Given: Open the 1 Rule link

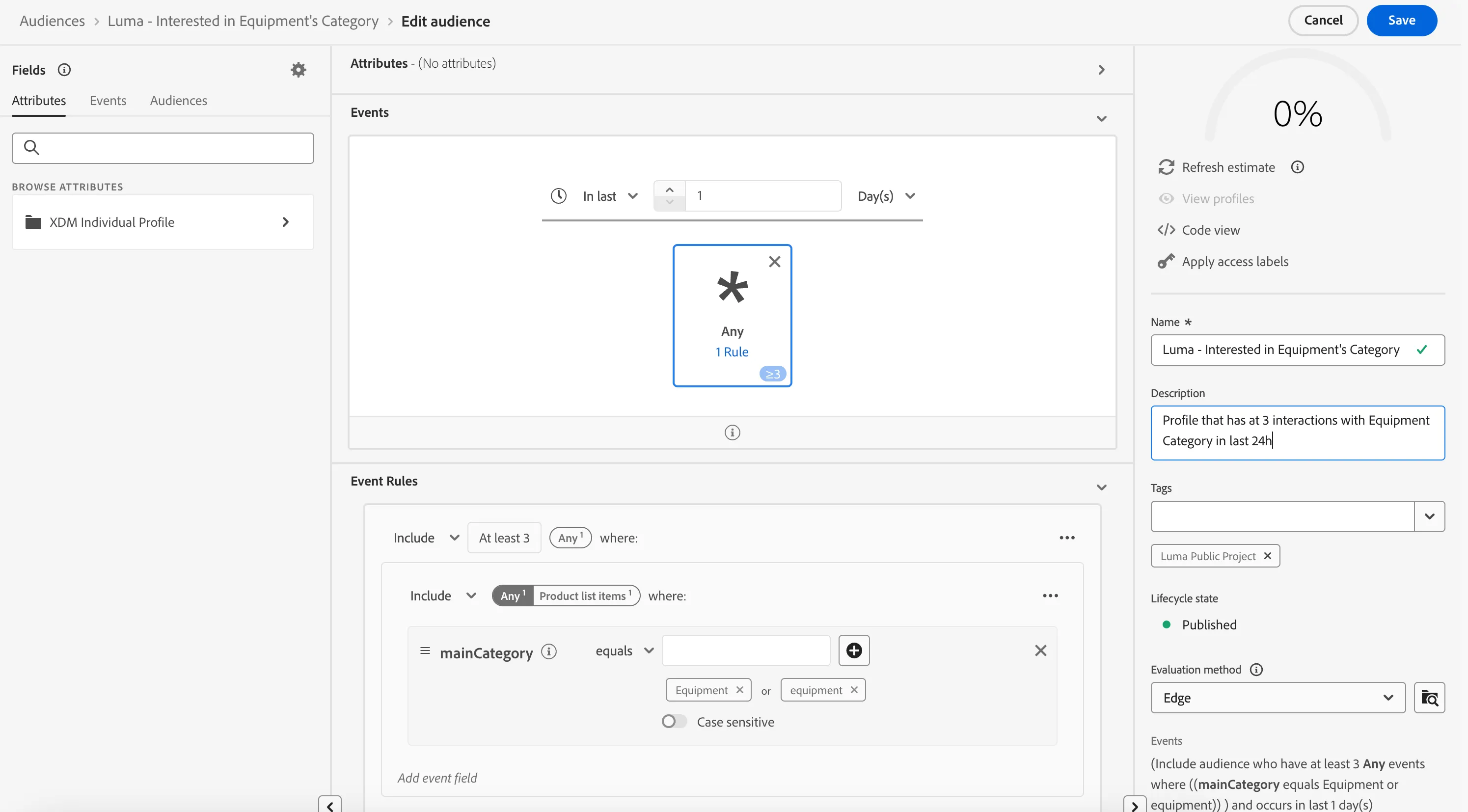Looking at the screenshot, I should point(732,352).
